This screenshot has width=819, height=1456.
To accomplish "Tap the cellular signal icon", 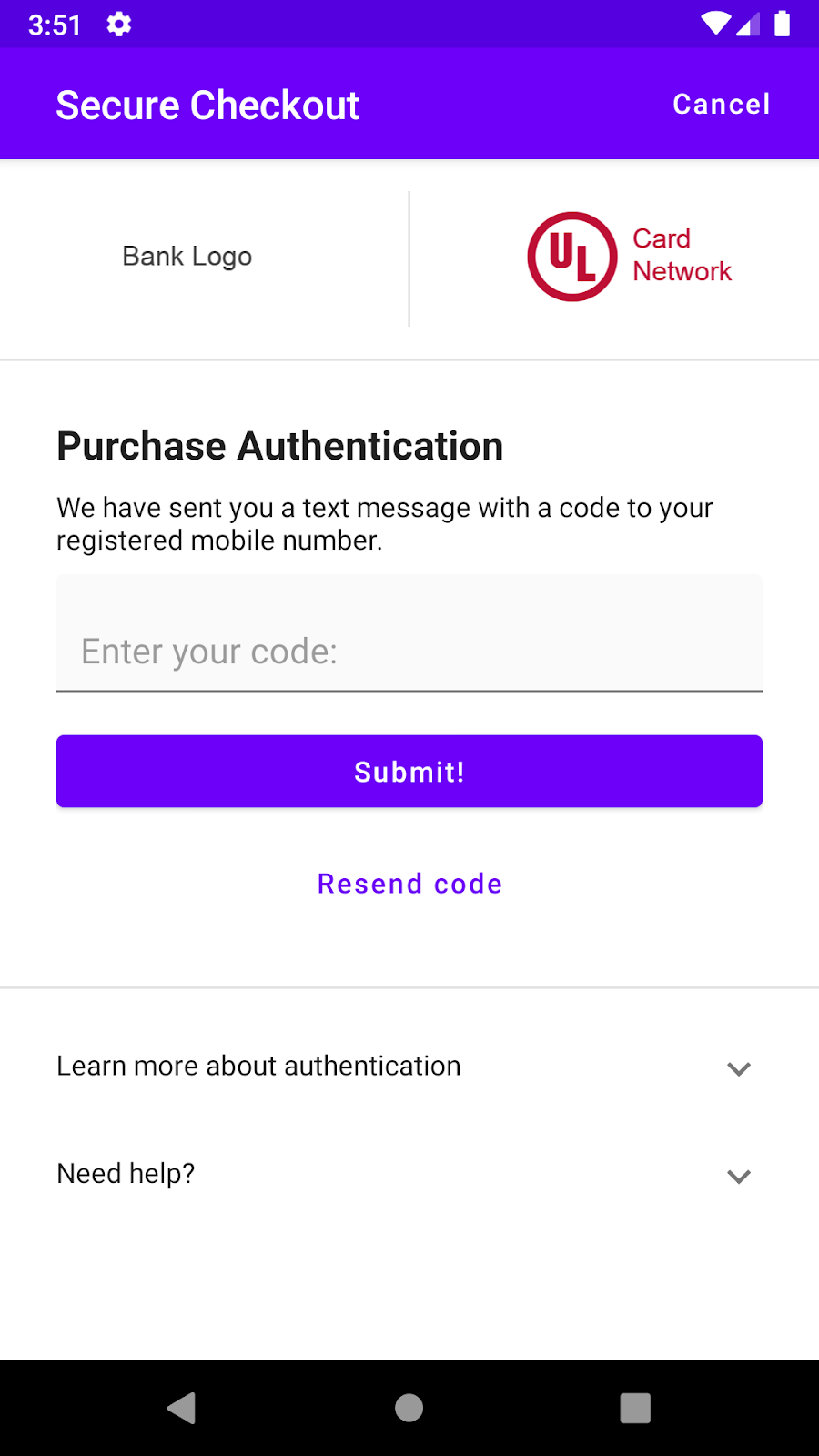I will coord(748,25).
